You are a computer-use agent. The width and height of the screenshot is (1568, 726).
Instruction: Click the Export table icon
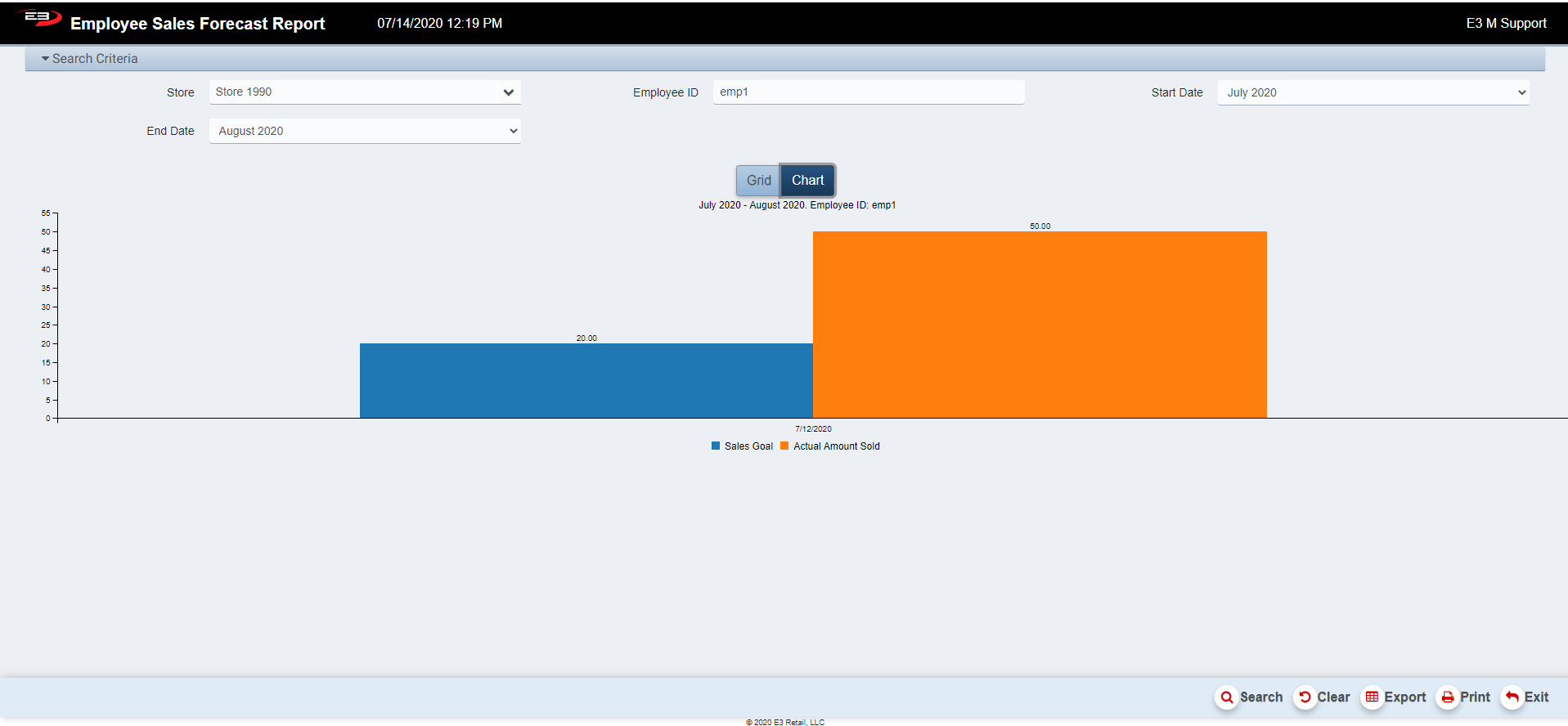1372,697
